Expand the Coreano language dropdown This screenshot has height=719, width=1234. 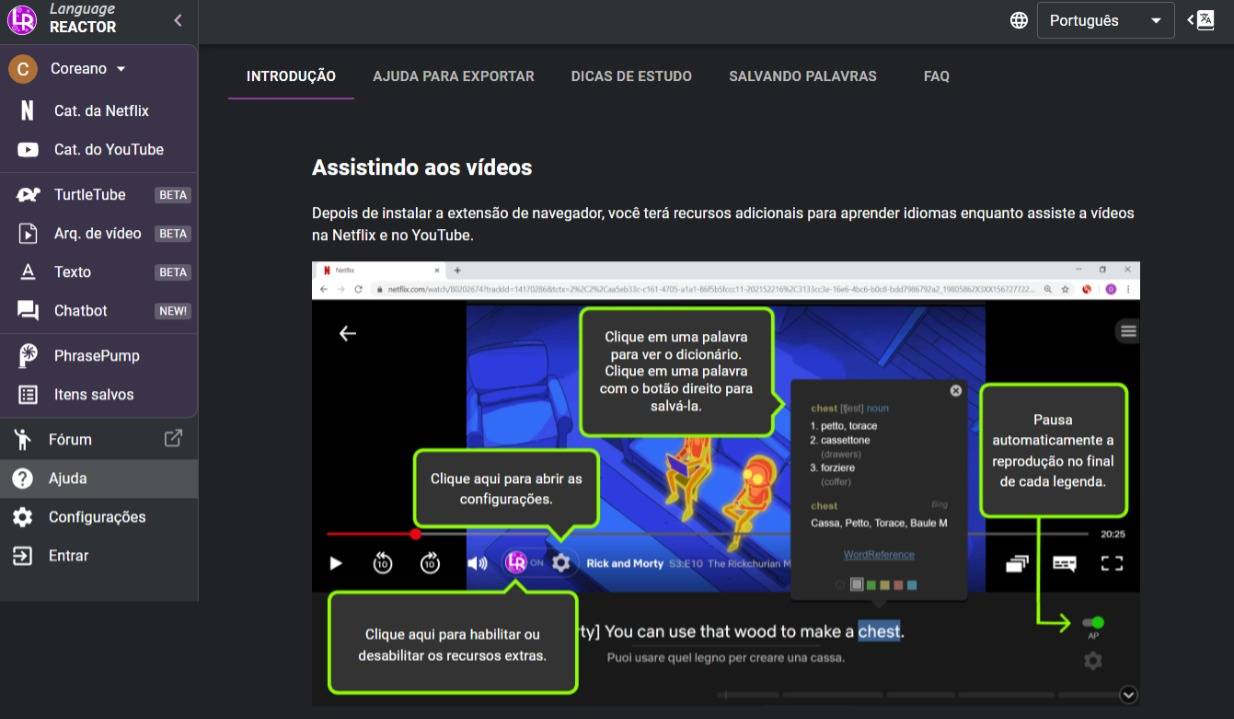point(88,69)
